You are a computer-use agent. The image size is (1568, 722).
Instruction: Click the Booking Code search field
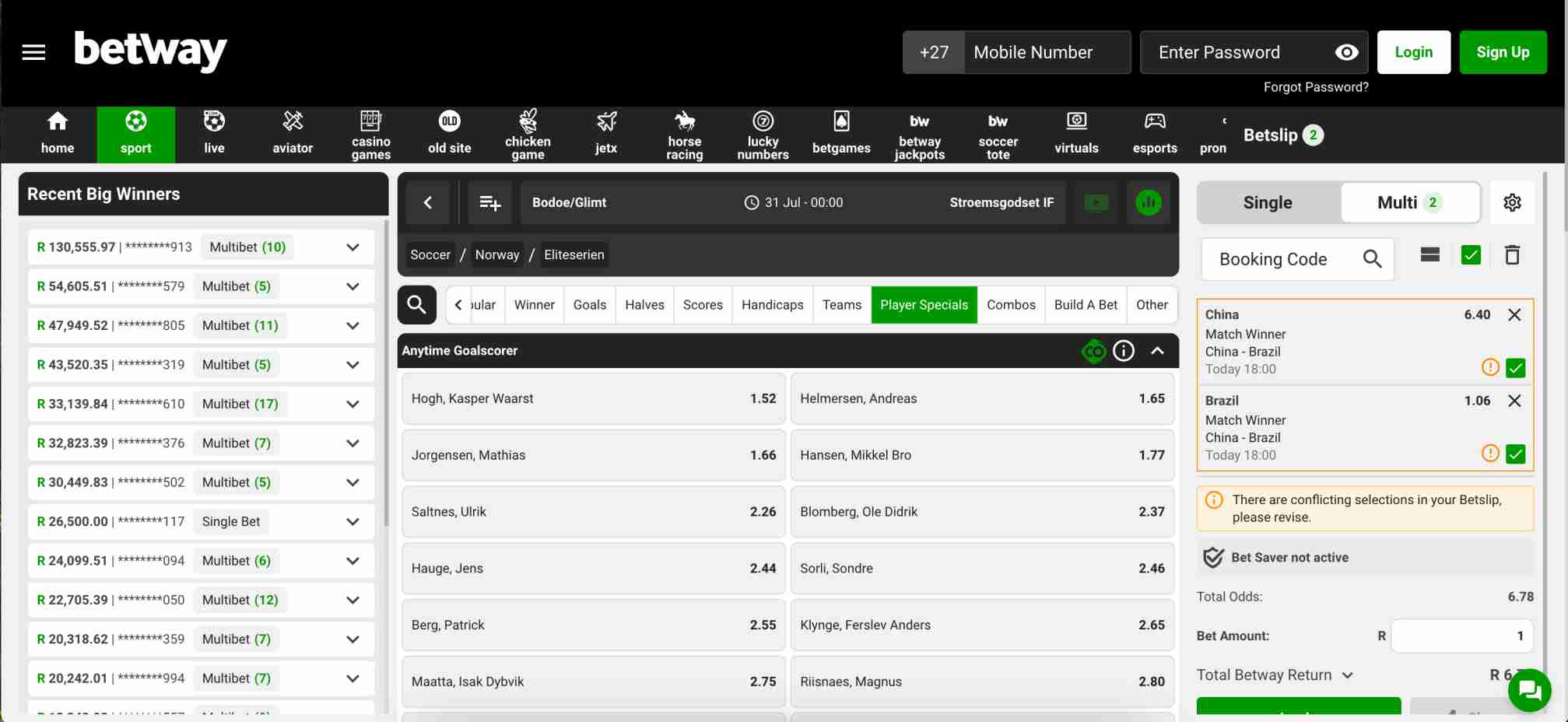point(1297,259)
